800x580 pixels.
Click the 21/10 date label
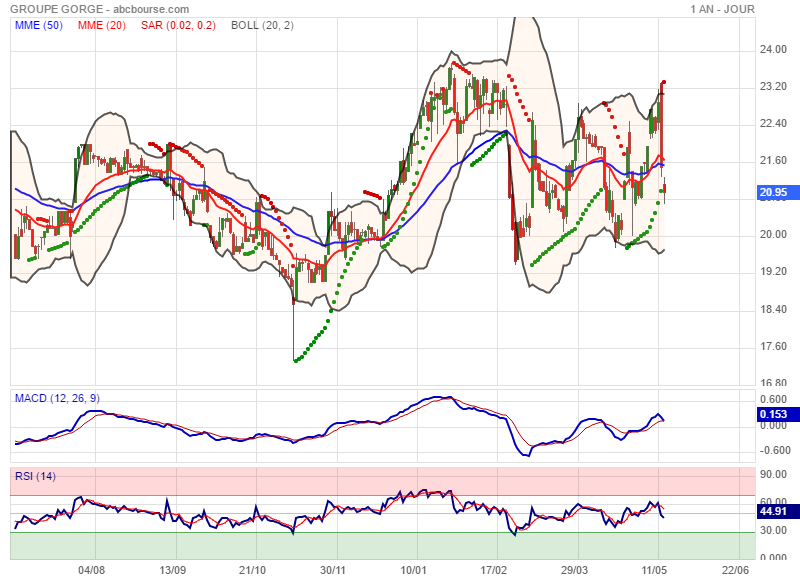(x=253, y=570)
